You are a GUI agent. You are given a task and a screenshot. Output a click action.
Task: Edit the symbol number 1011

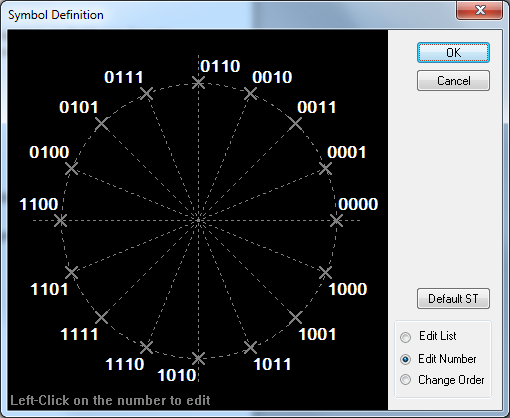(x=272, y=364)
